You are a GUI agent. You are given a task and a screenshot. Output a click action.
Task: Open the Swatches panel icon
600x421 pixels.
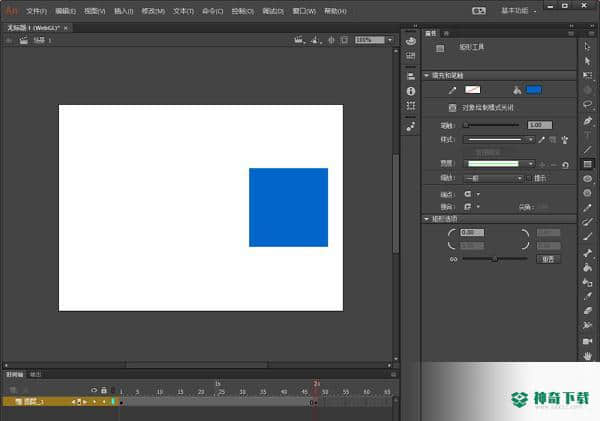tap(411, 56)
